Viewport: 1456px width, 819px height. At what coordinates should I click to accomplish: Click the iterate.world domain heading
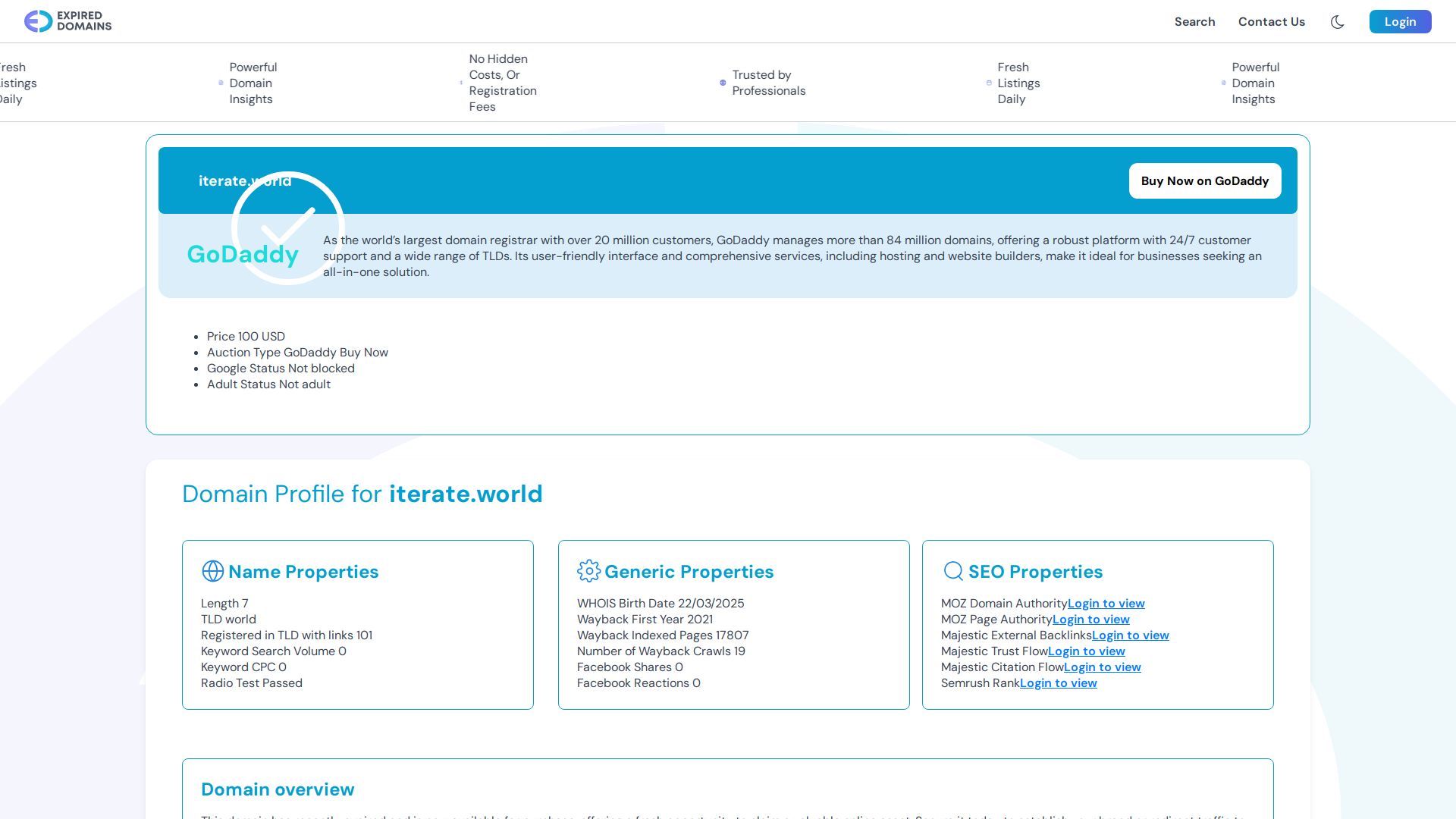244,180
